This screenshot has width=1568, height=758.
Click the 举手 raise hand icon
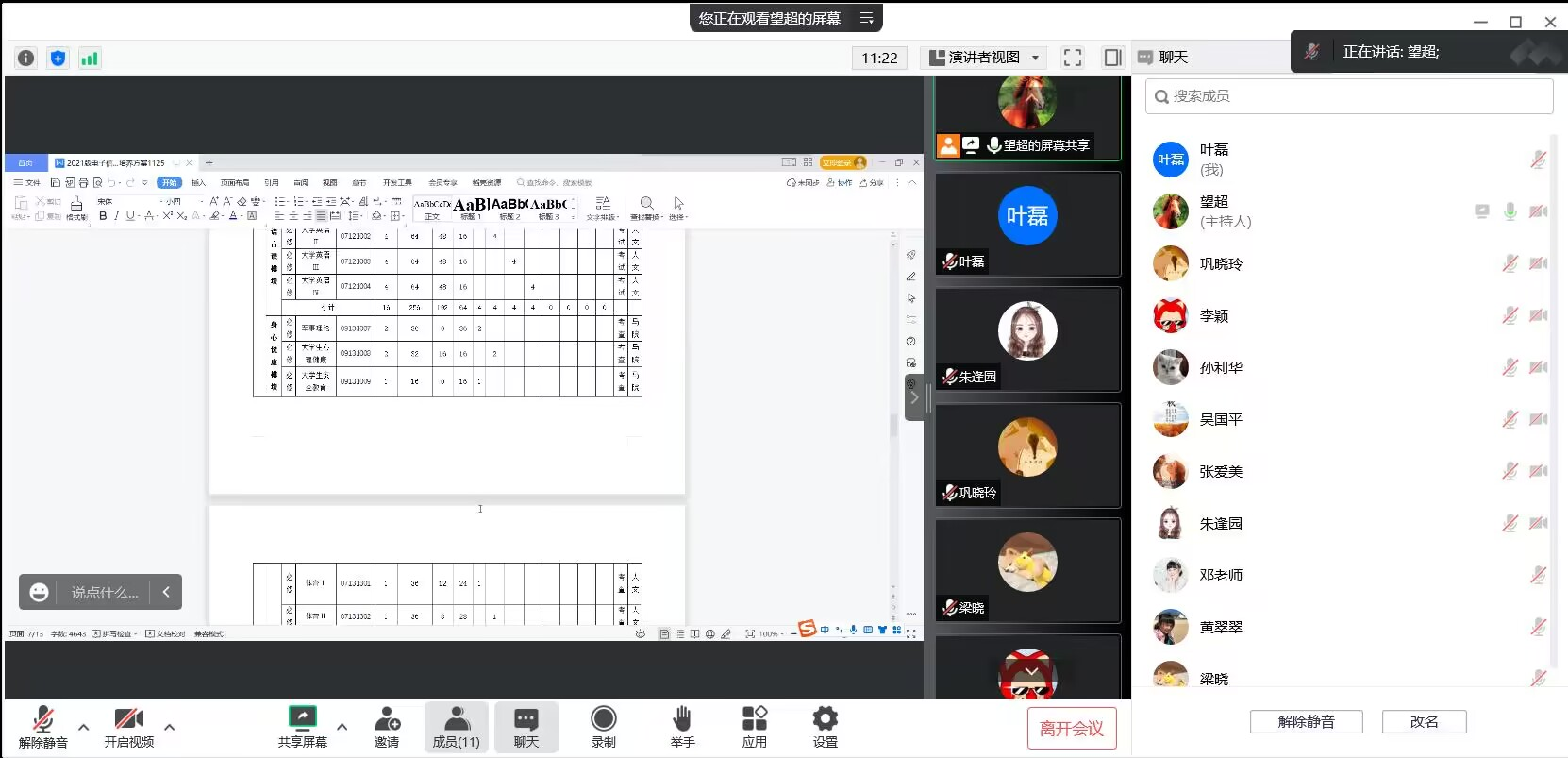pyautogui.click(x=682, y=718)
